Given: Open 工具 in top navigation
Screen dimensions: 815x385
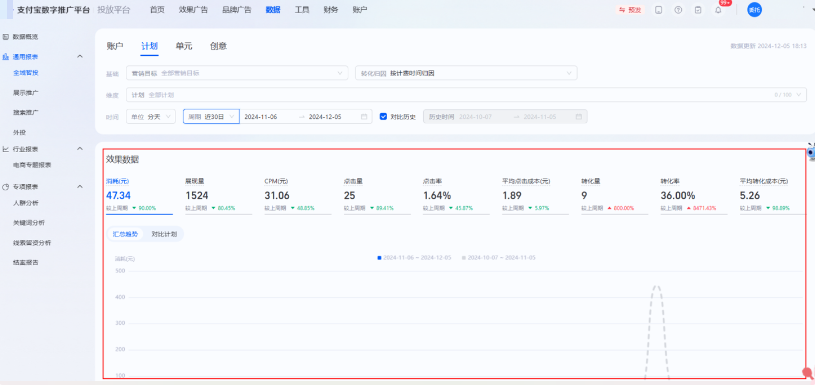Looking at the screenshot, I should click(x=302, y=10).
